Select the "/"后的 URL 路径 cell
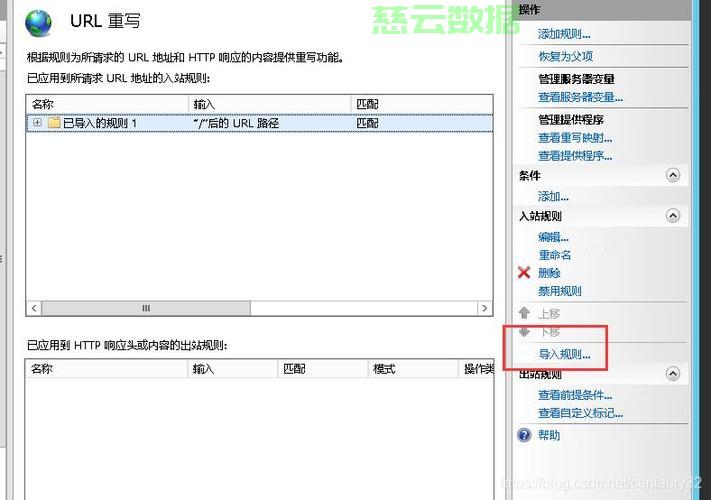 click(236, 123)
